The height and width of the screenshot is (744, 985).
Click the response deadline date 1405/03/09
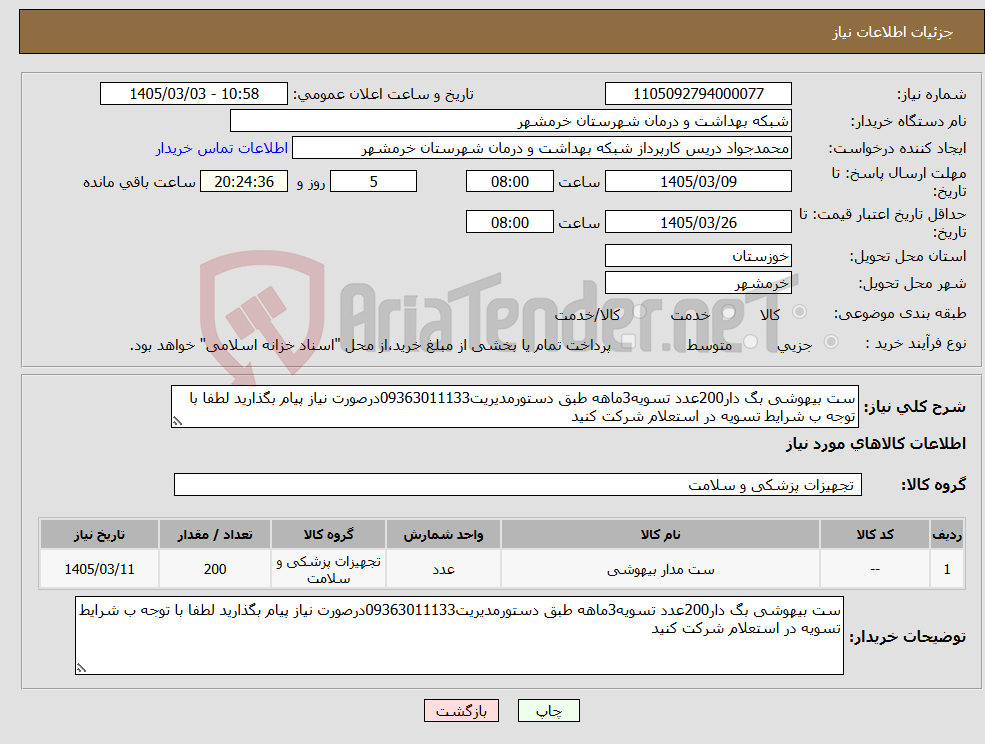coord(698,182)
